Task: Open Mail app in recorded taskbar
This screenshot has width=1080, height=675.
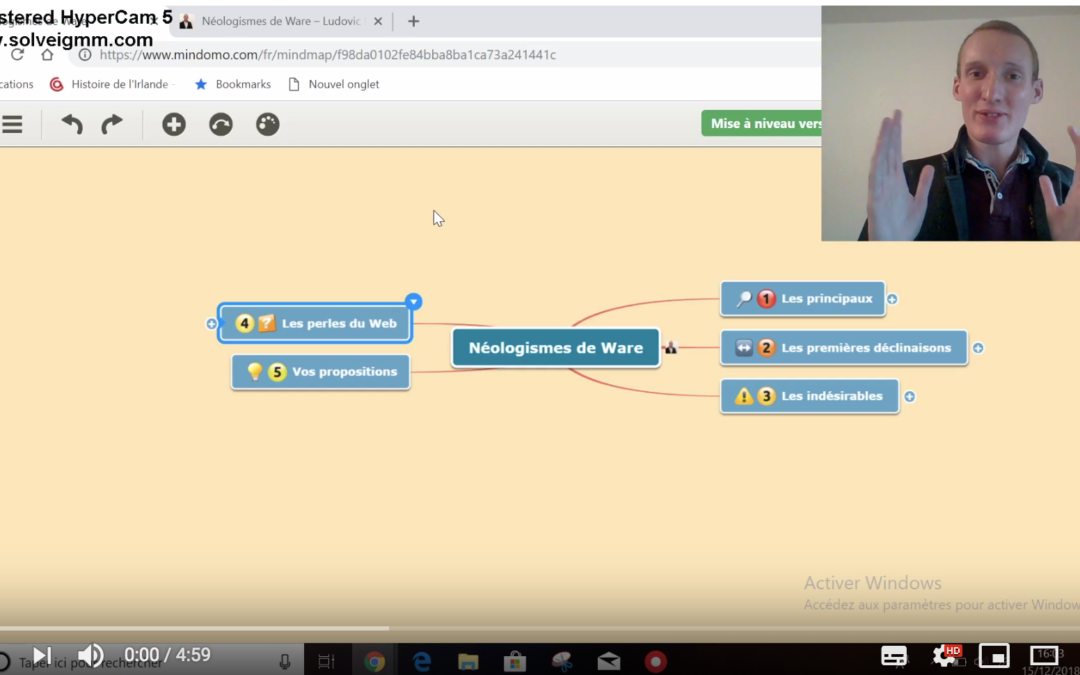Action: tap(609, 662)
